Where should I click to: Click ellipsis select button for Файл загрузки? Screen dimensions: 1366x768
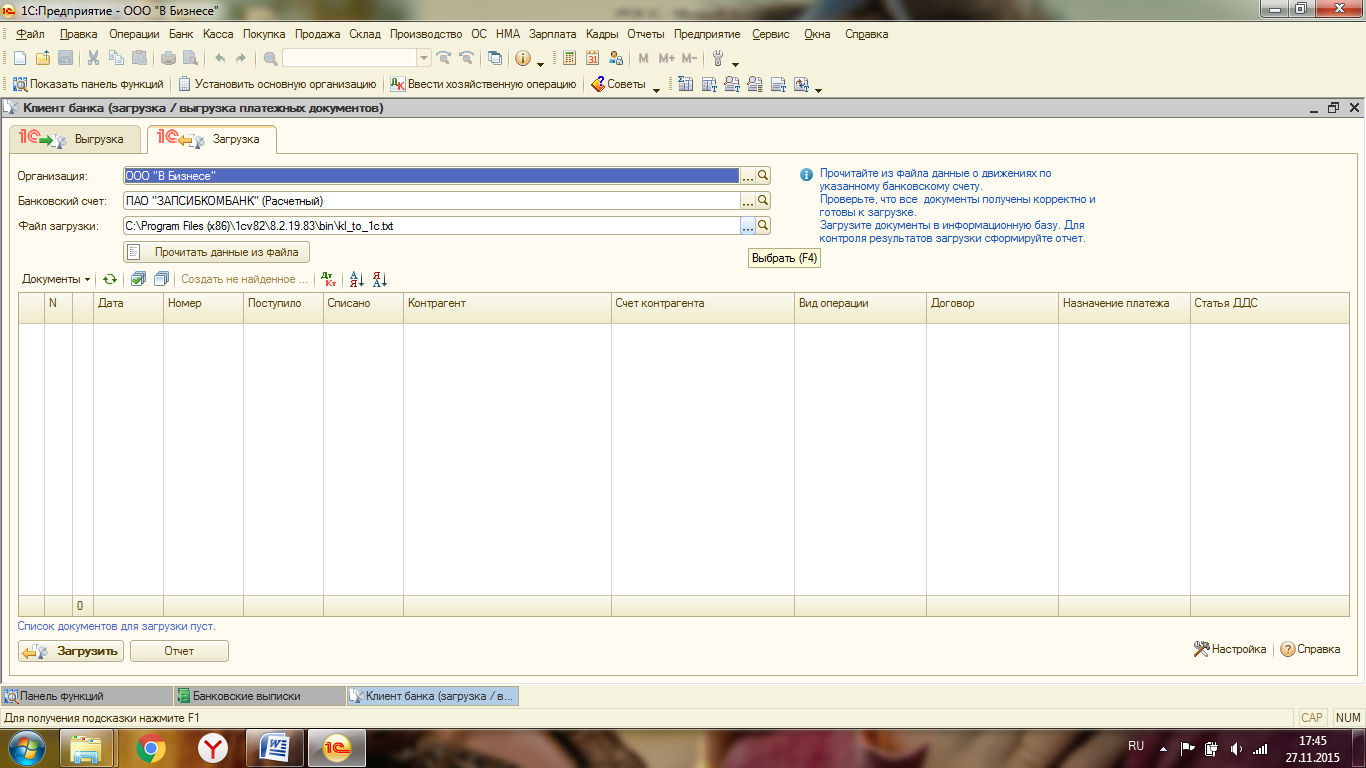pyautogui.click(x=747, y=226)
